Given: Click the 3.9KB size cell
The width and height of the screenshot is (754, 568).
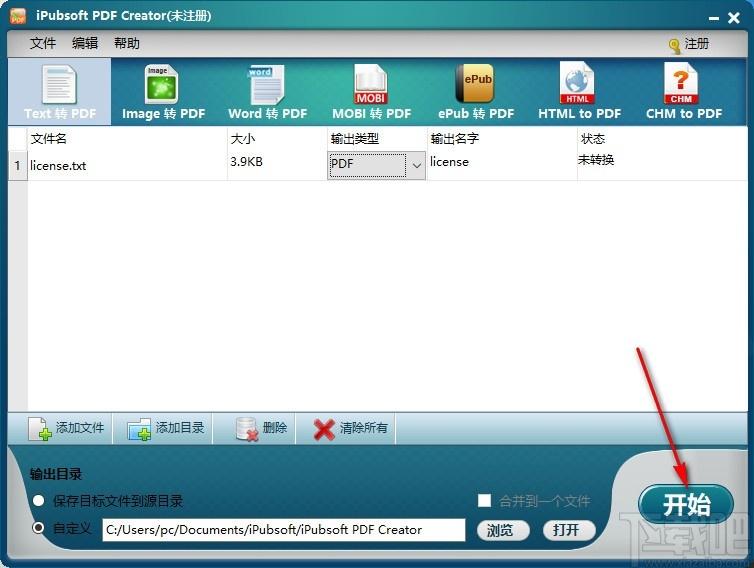Looking at the screenshot, I should tap(276, 165).
